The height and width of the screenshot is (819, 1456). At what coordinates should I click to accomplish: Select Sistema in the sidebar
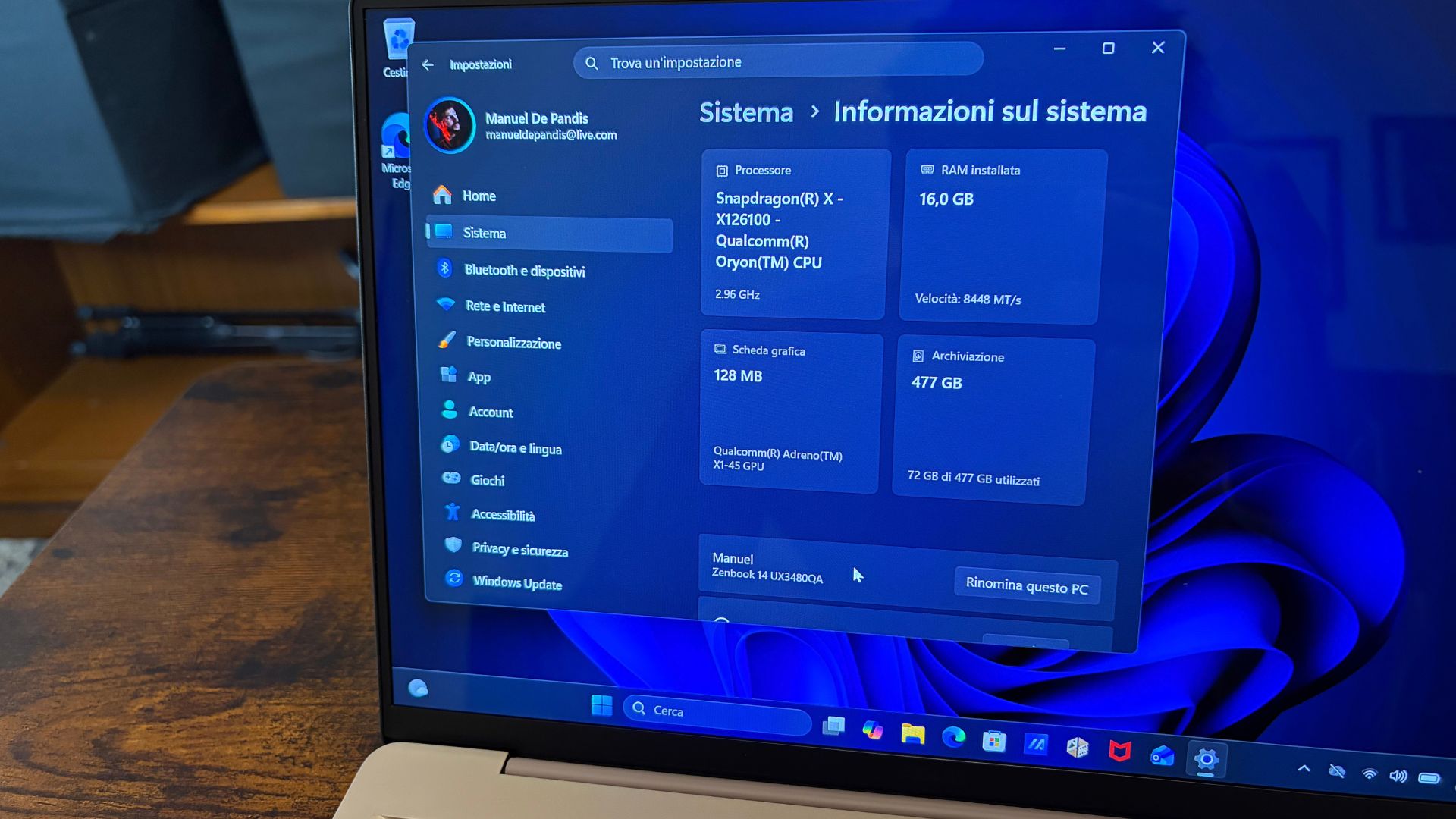point(549,234)
